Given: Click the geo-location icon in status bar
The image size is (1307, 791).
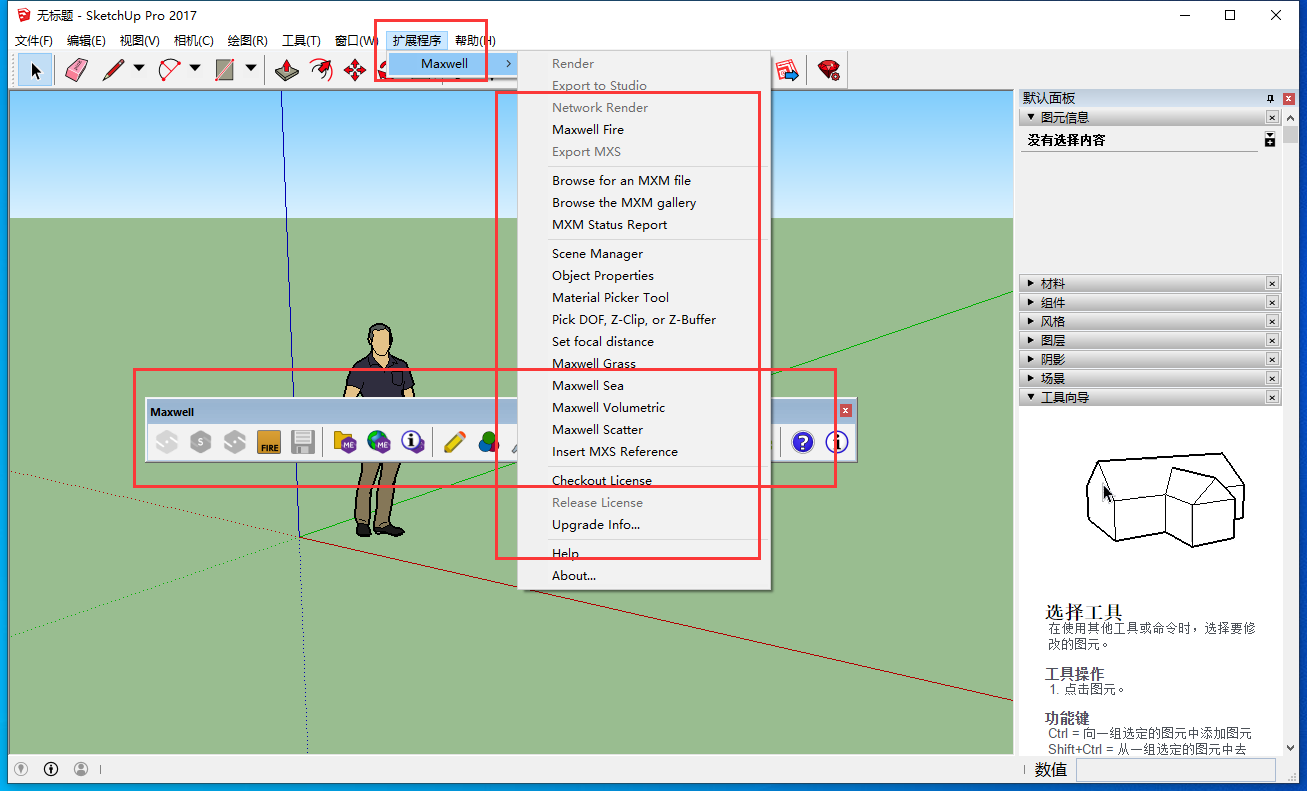Looking at the screenshot, I should 21,769.
